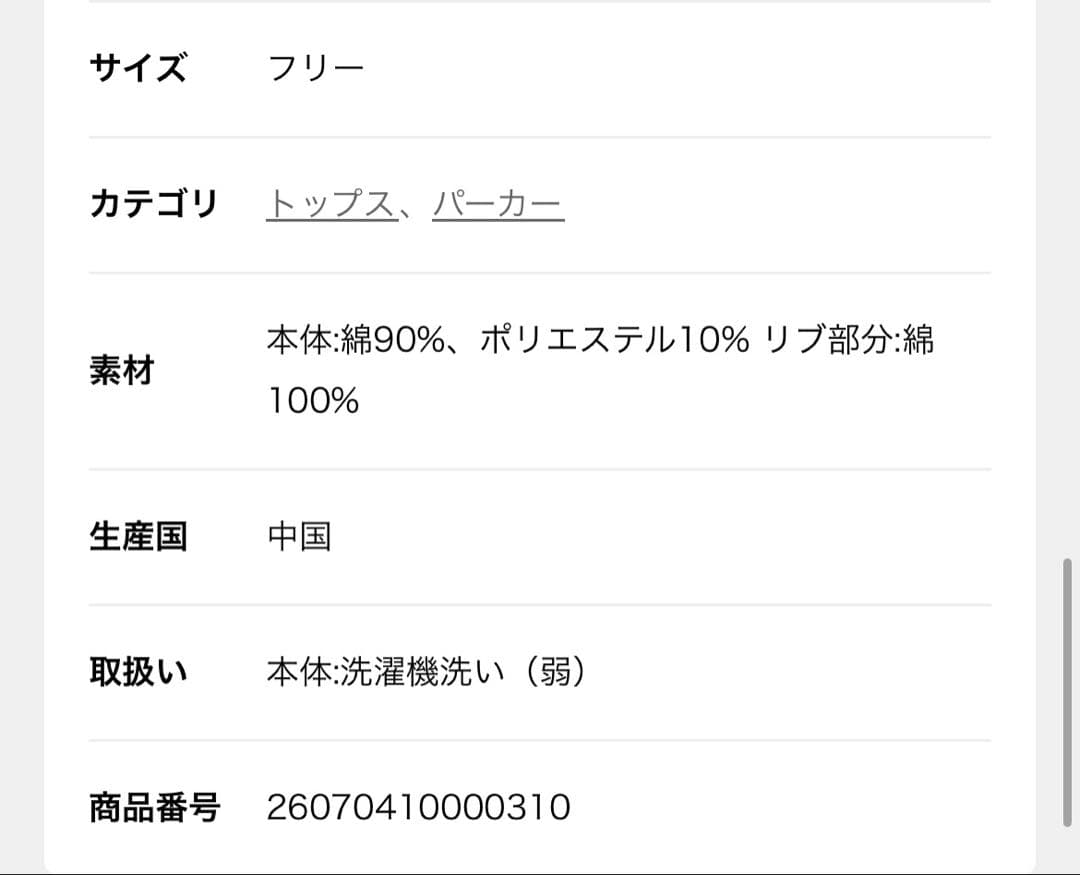Click the カテゴリ row label

click(153, 205)
